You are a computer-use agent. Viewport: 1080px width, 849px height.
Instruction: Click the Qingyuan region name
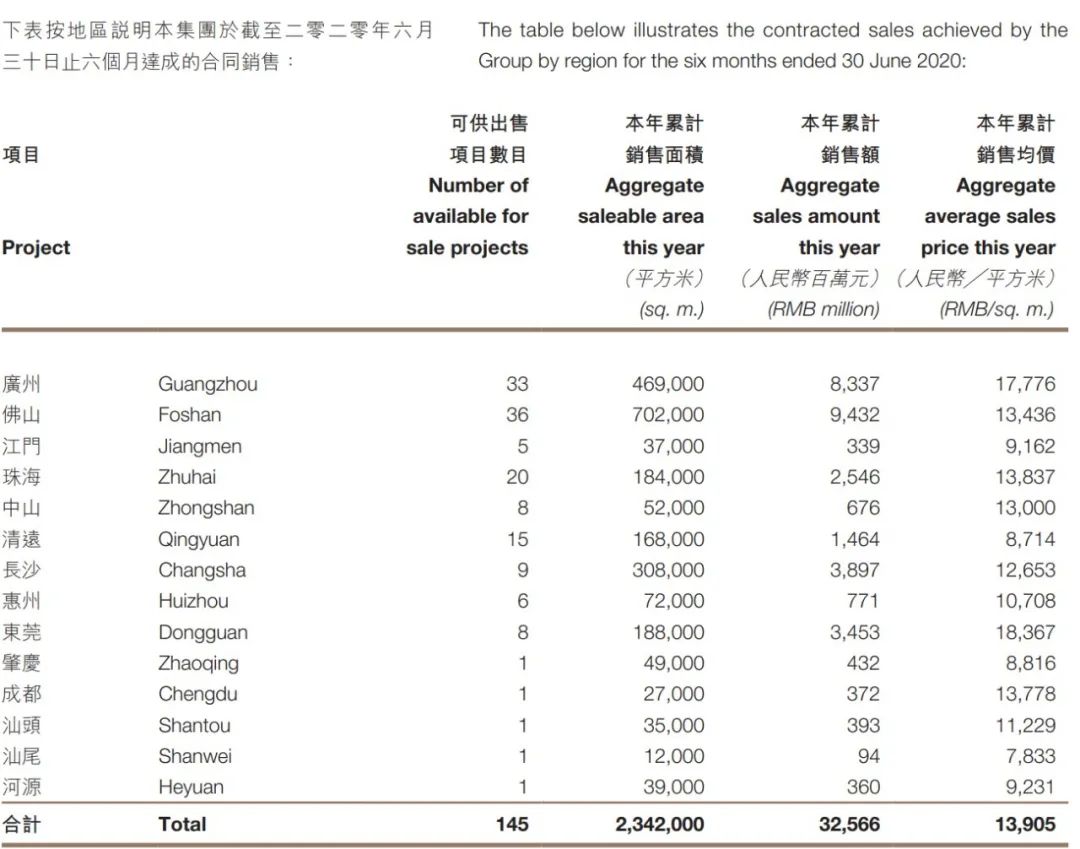tap(198, 539)
